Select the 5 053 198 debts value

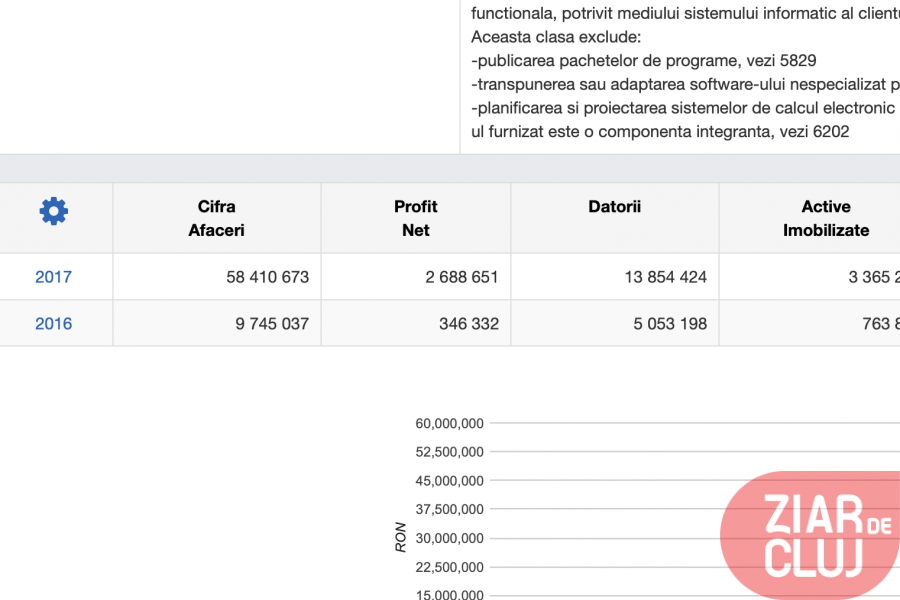(670, 324)
